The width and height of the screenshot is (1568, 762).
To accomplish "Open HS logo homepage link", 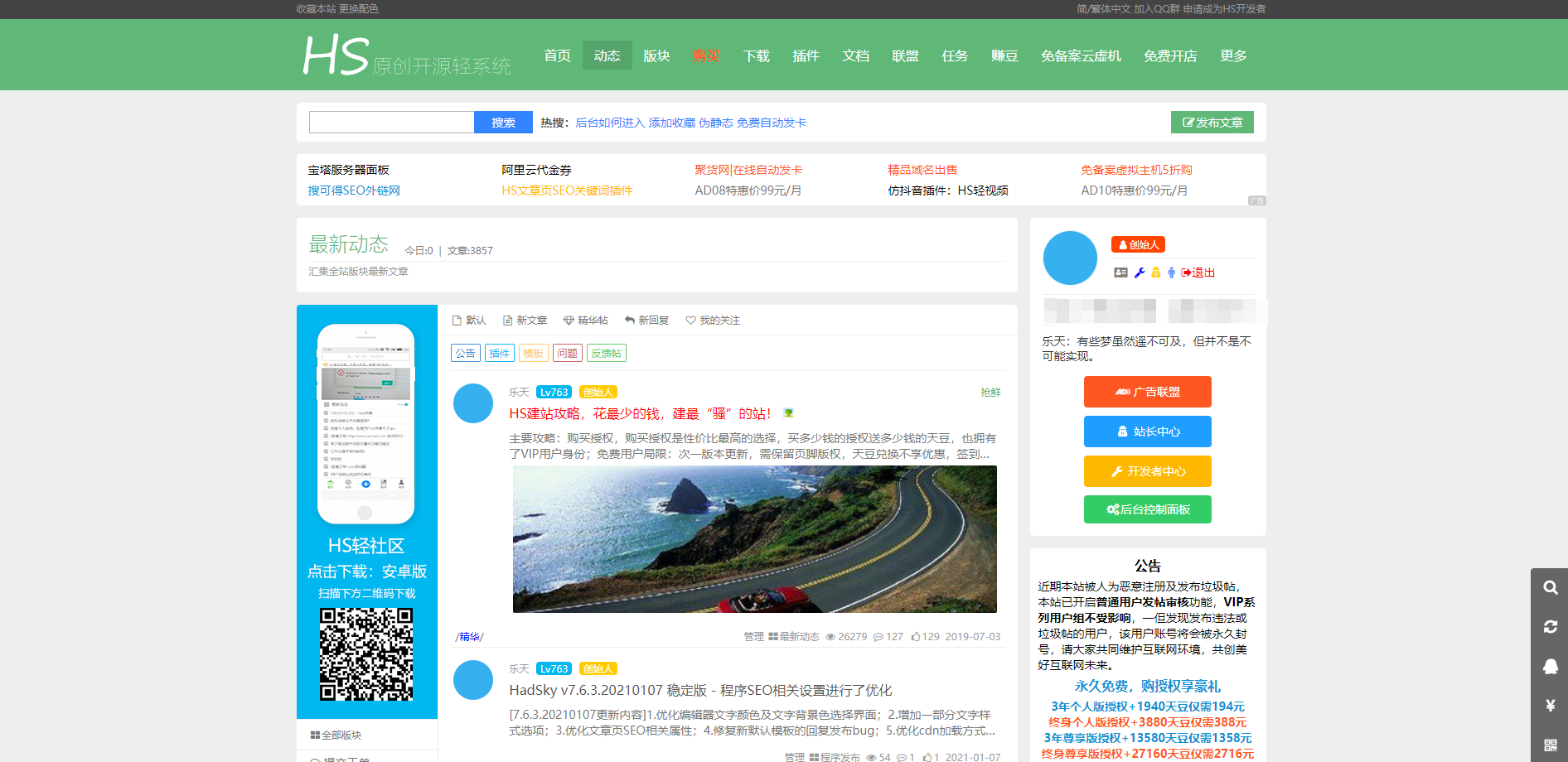I will pos(407,55).
